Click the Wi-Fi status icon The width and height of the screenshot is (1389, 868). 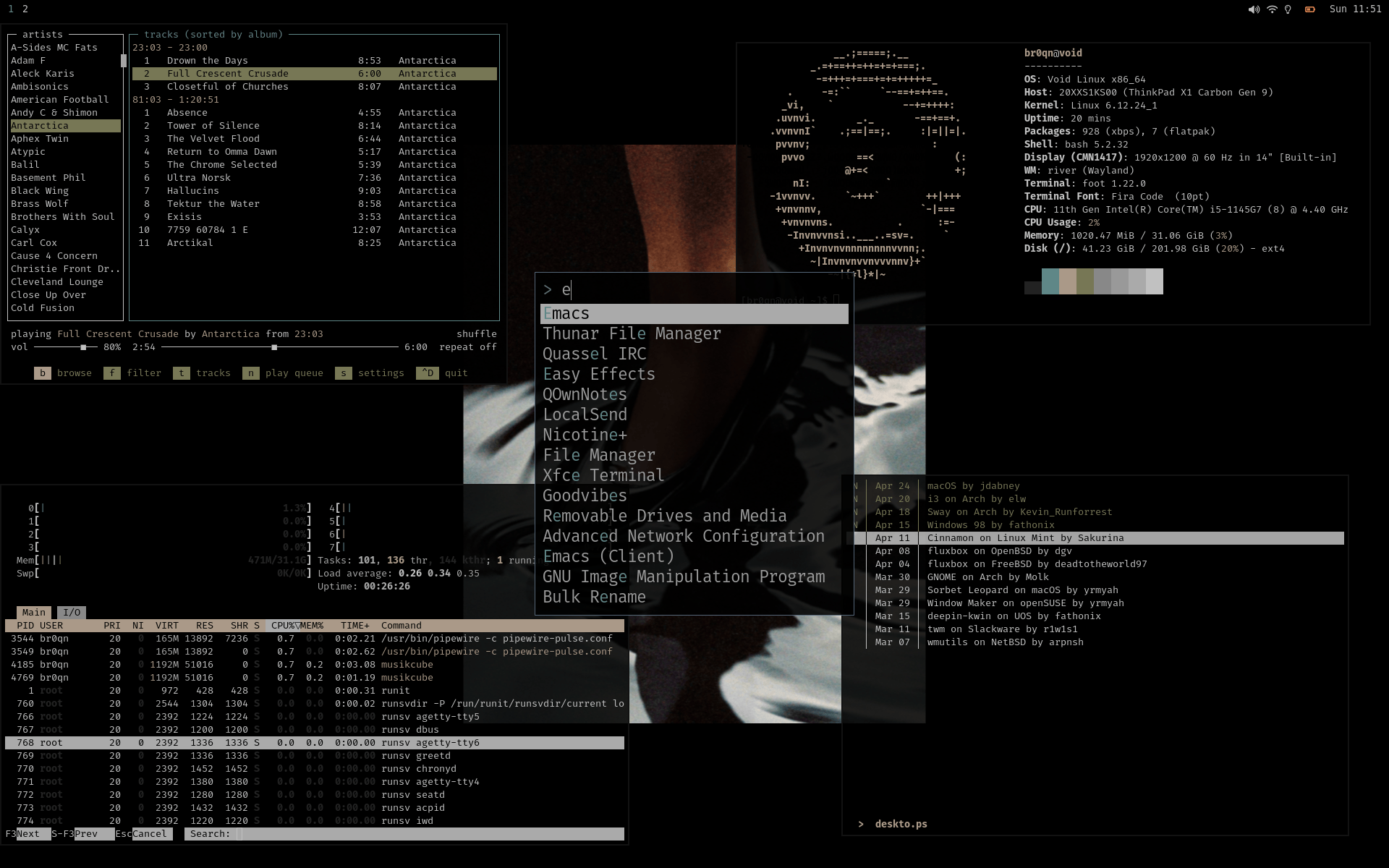pos(1272,9)
